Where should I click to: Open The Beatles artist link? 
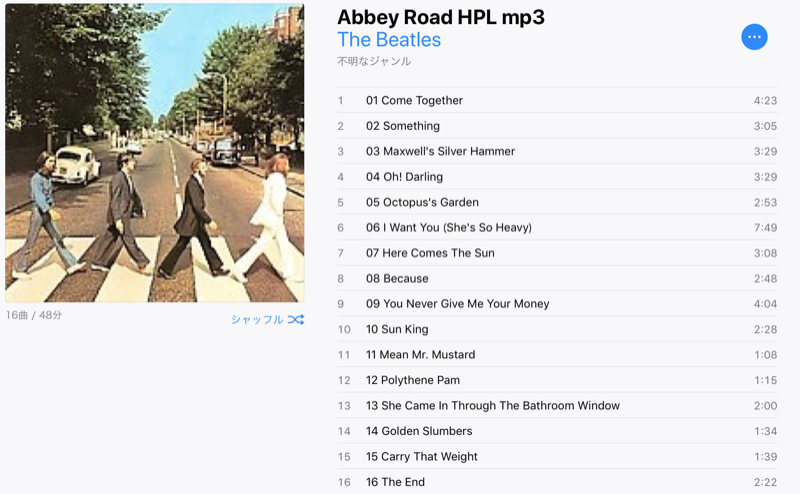pos(389,40)
